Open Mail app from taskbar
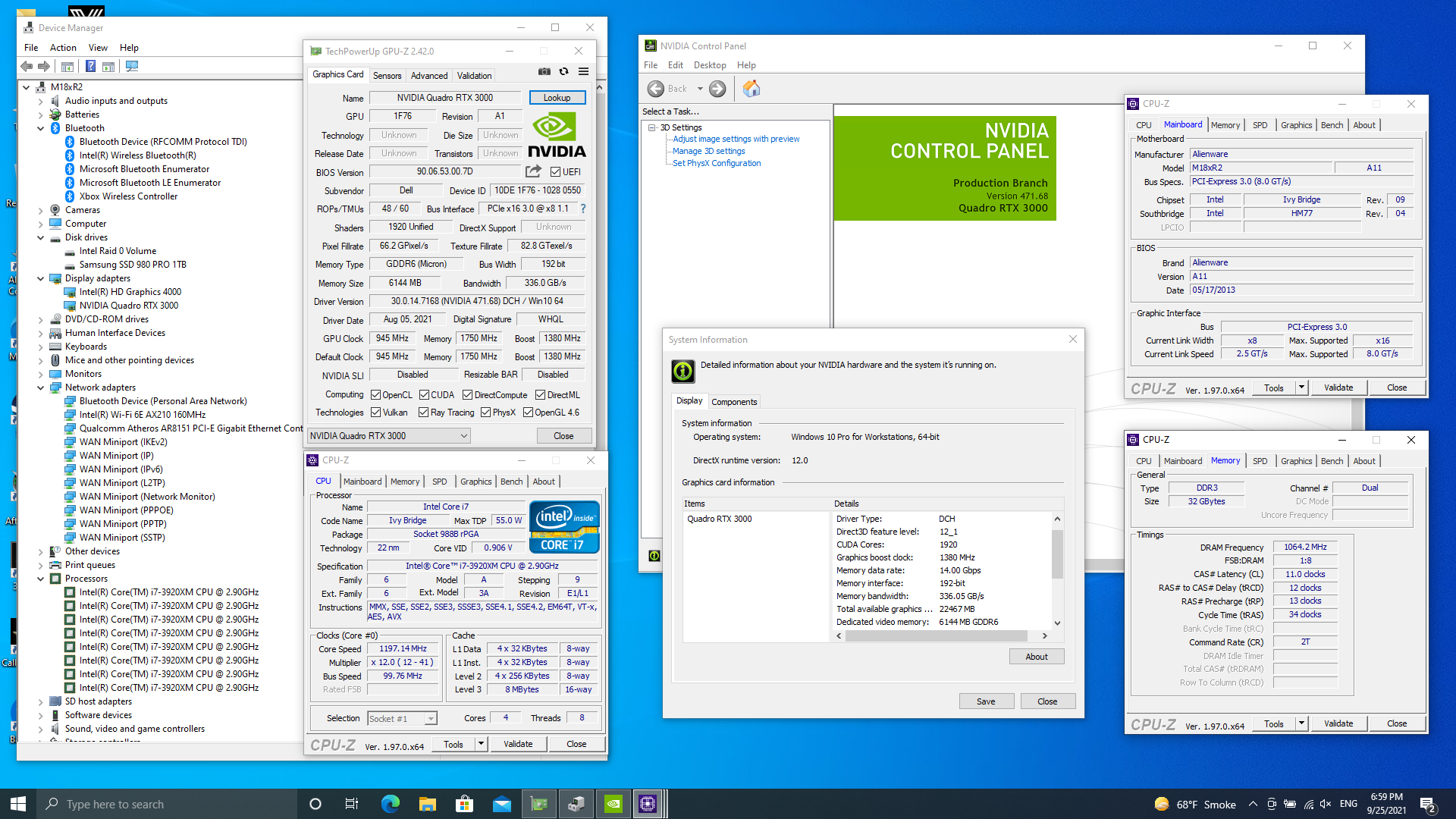This screenshot has height=819, width=1456. point(501,804)
